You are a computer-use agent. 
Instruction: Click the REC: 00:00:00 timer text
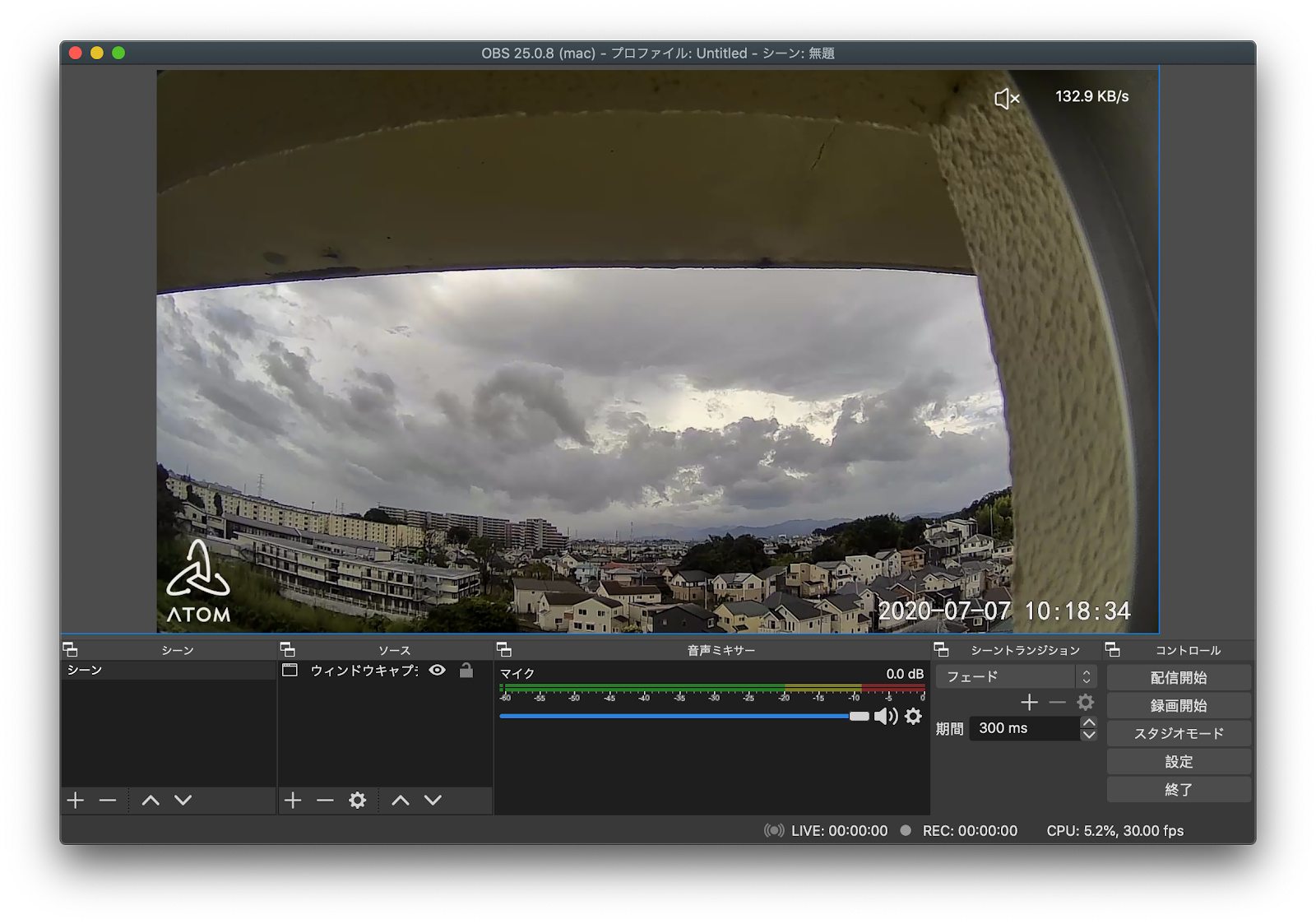(x=970, y=830)
